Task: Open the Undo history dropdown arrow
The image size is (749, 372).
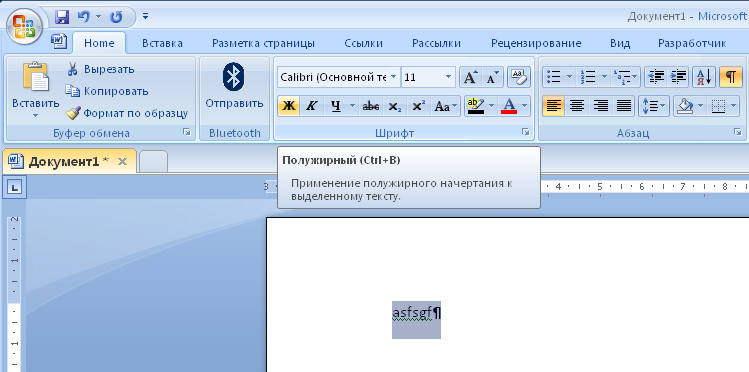Action: [x=98, y=17]
